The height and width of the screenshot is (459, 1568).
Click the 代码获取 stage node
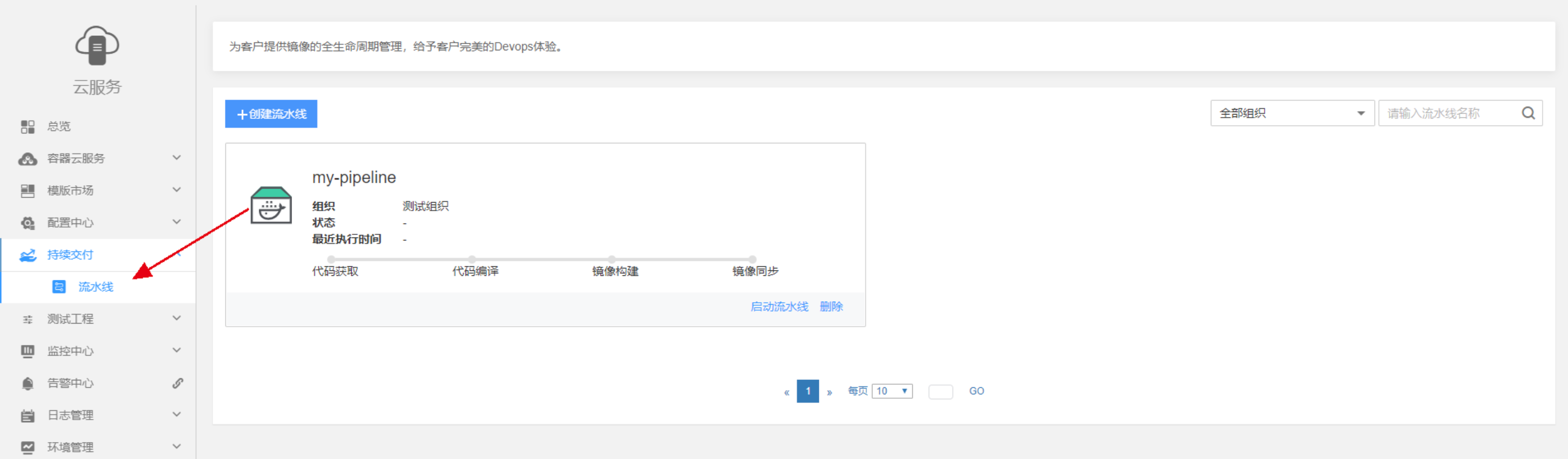[x=331, y=259]
